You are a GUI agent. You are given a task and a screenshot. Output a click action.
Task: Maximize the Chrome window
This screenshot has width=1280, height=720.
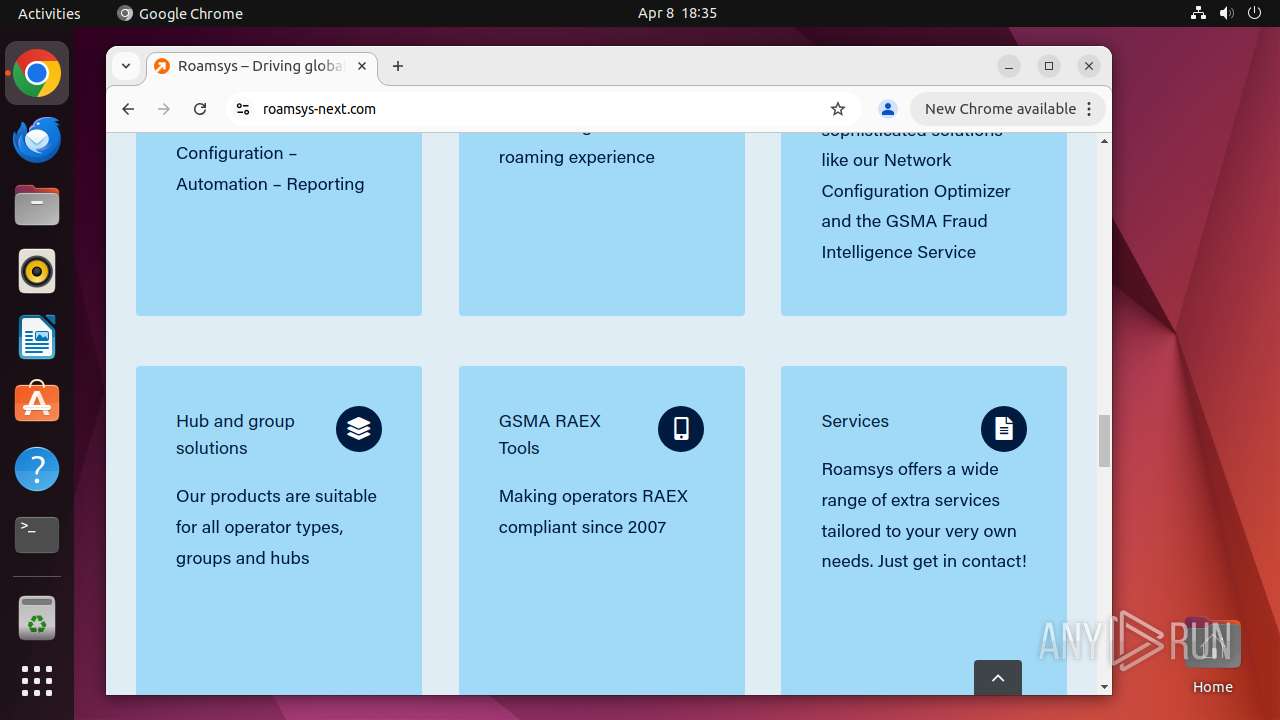coord(1049,66)
